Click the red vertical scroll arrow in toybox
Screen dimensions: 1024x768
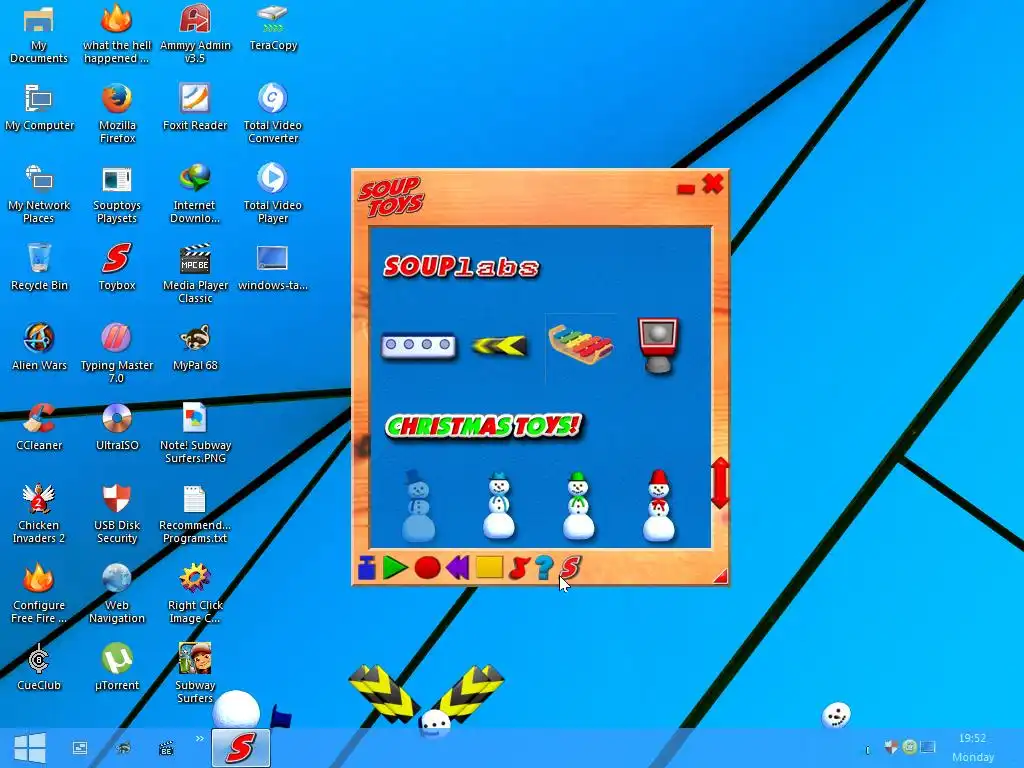tap(720, 483)
